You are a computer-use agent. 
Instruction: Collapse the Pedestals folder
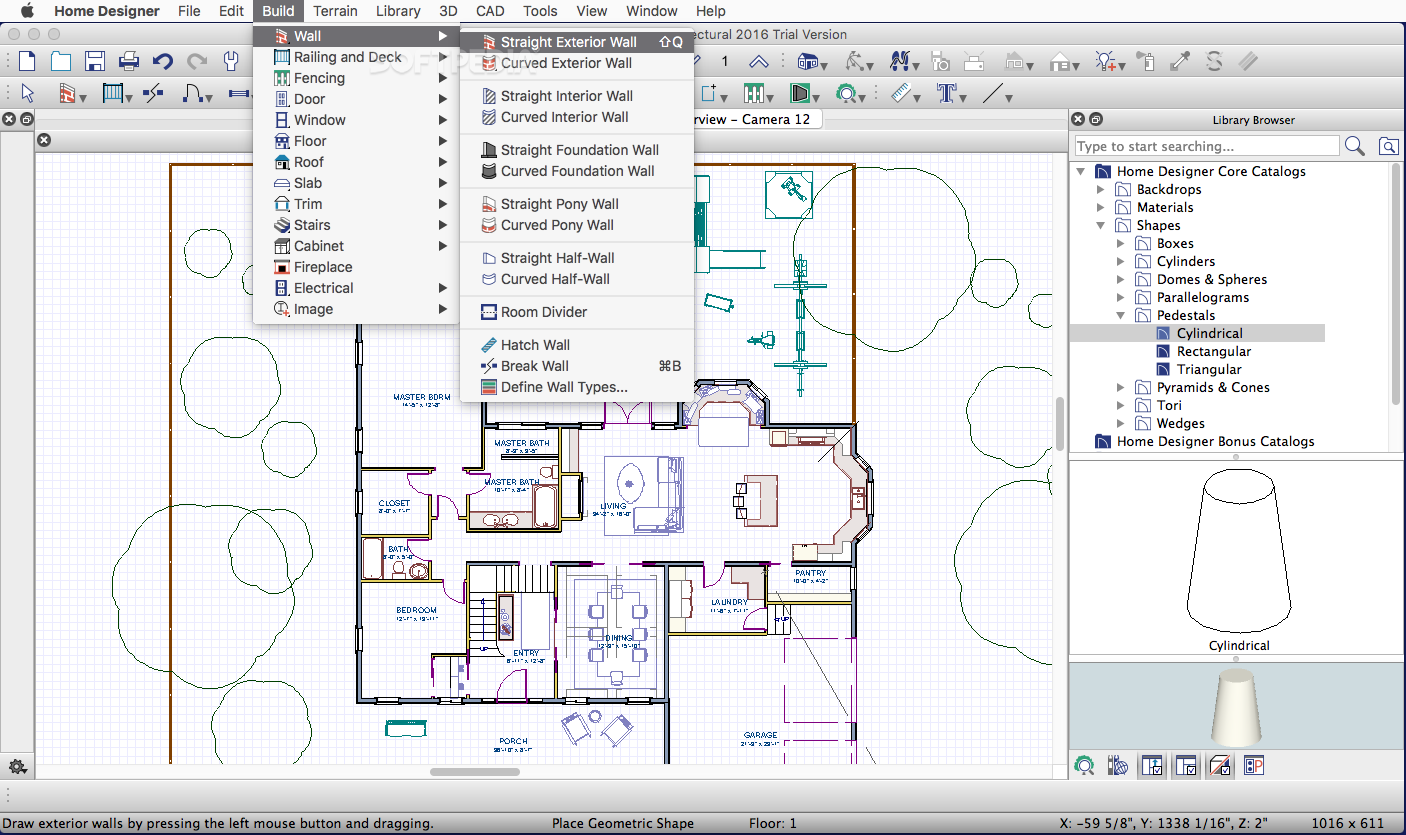tap(1121, 315)
